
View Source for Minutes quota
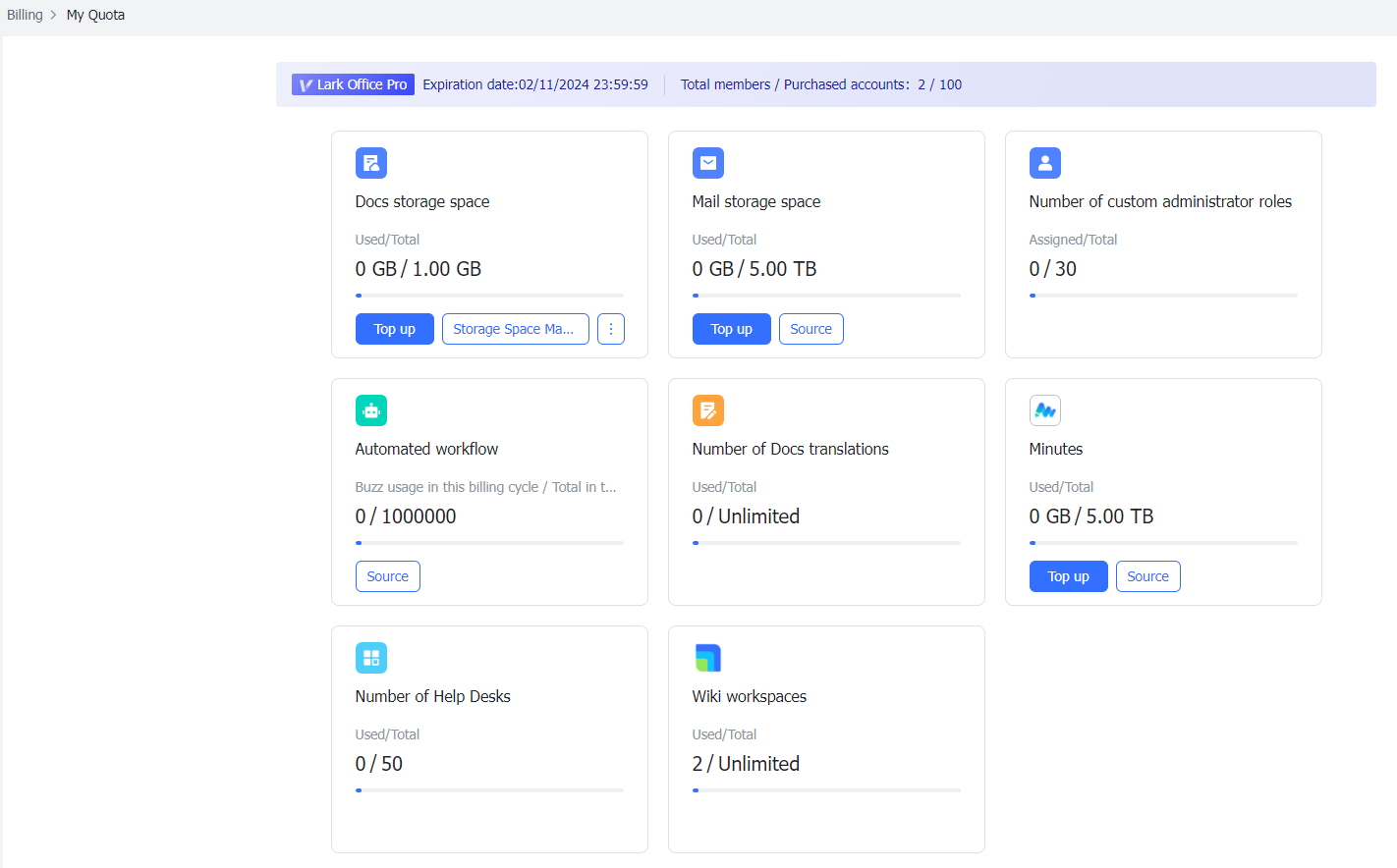click(x=1148, y=576)
